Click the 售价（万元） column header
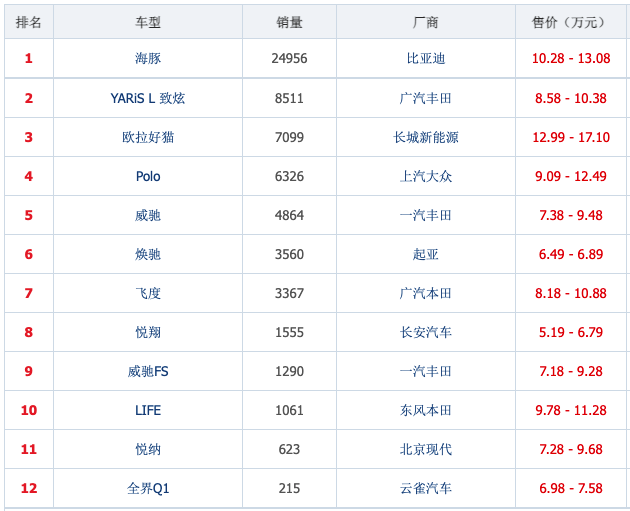Viewport: 630px width, 511px height. [571, 22]
